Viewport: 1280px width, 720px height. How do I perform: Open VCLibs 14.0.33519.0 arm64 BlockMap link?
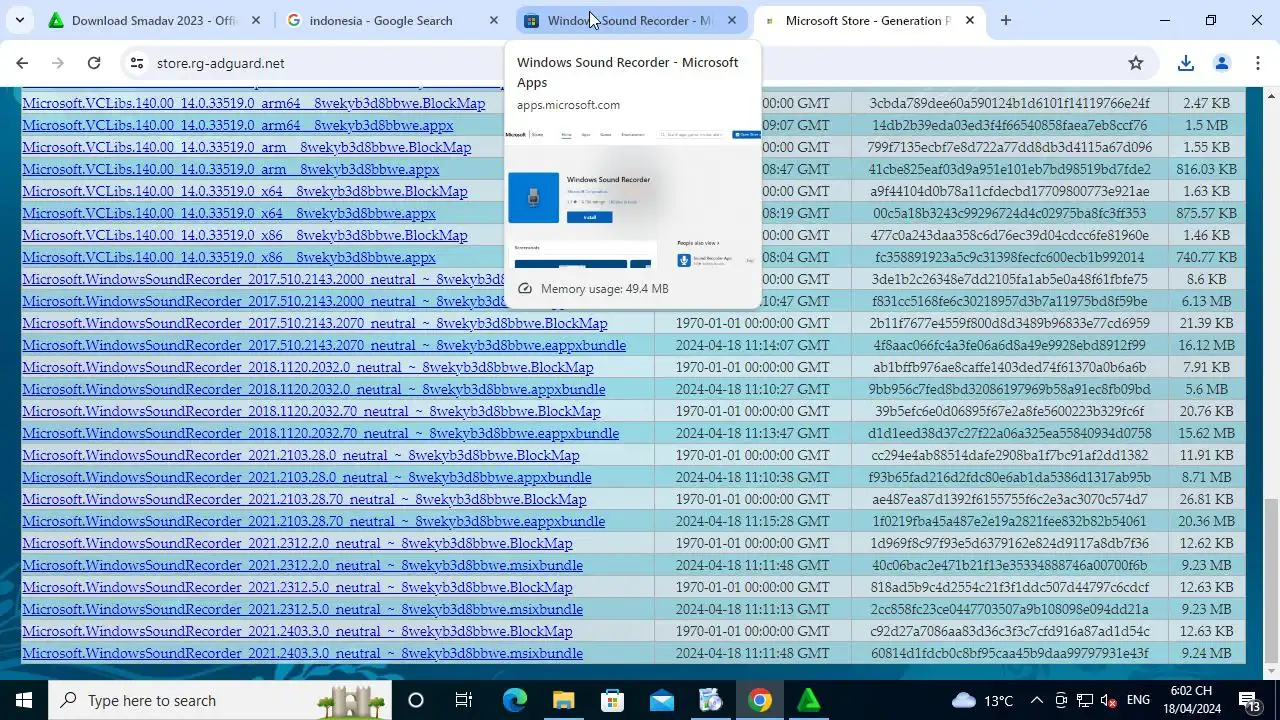[x=254, y=103]
